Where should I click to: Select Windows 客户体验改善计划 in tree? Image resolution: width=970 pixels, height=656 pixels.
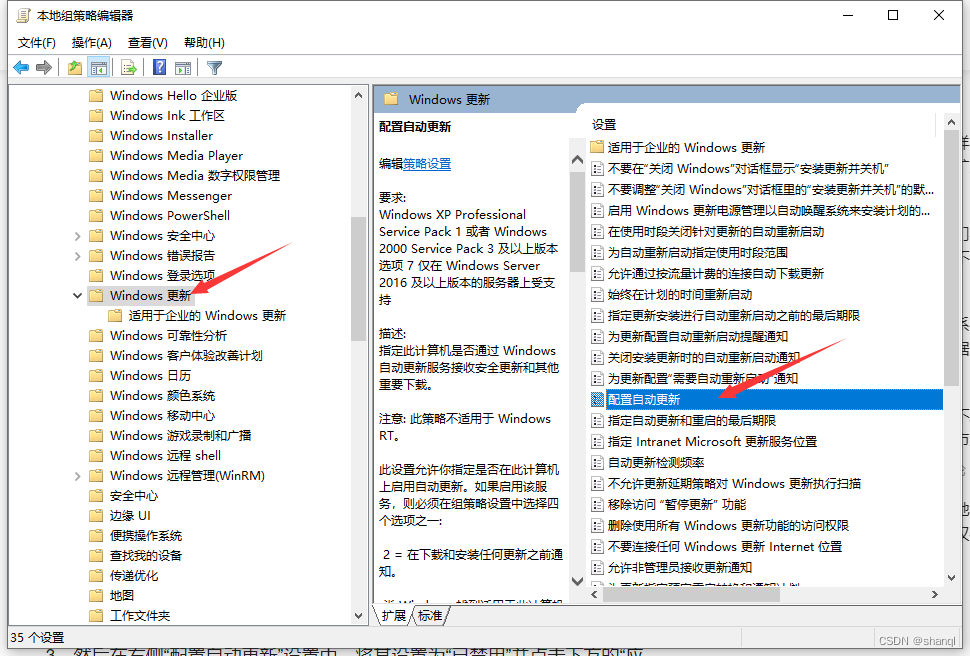click(x=186, y=356)
